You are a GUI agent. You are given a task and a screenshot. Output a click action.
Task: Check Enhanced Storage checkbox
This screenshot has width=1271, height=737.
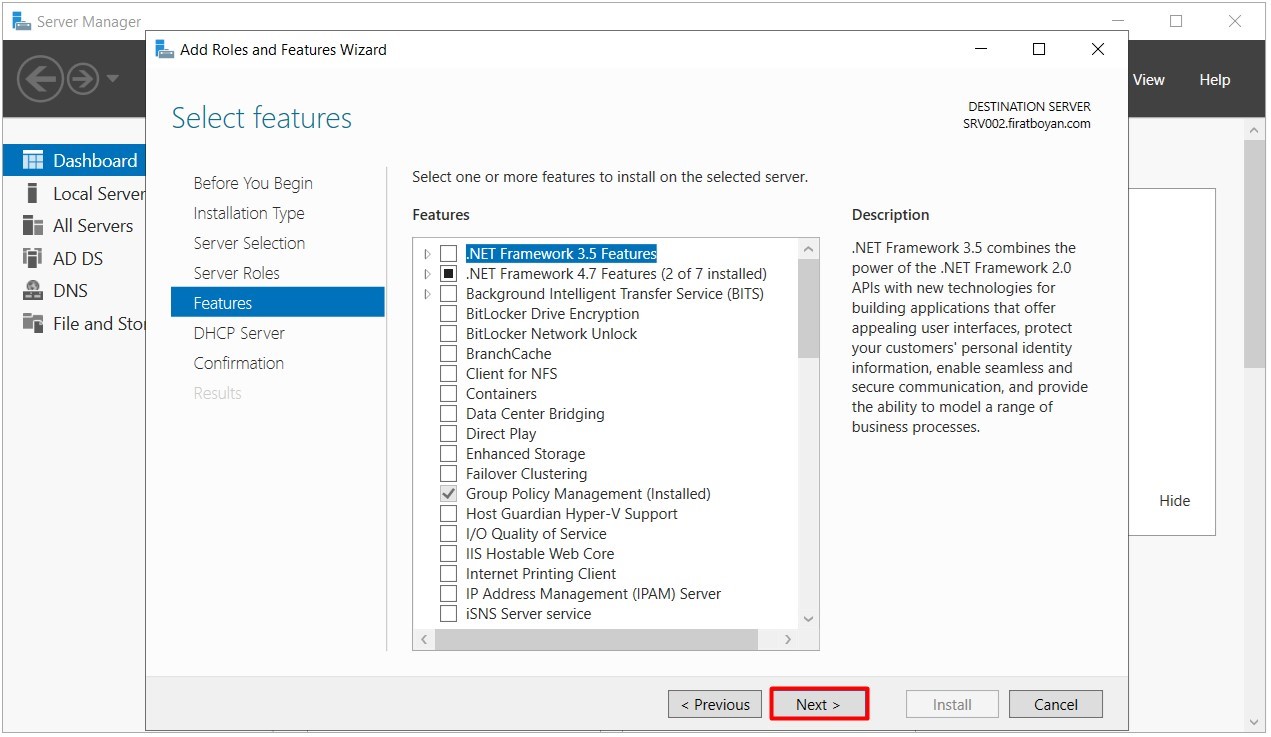pyautogui.click(x=448, y=454)
